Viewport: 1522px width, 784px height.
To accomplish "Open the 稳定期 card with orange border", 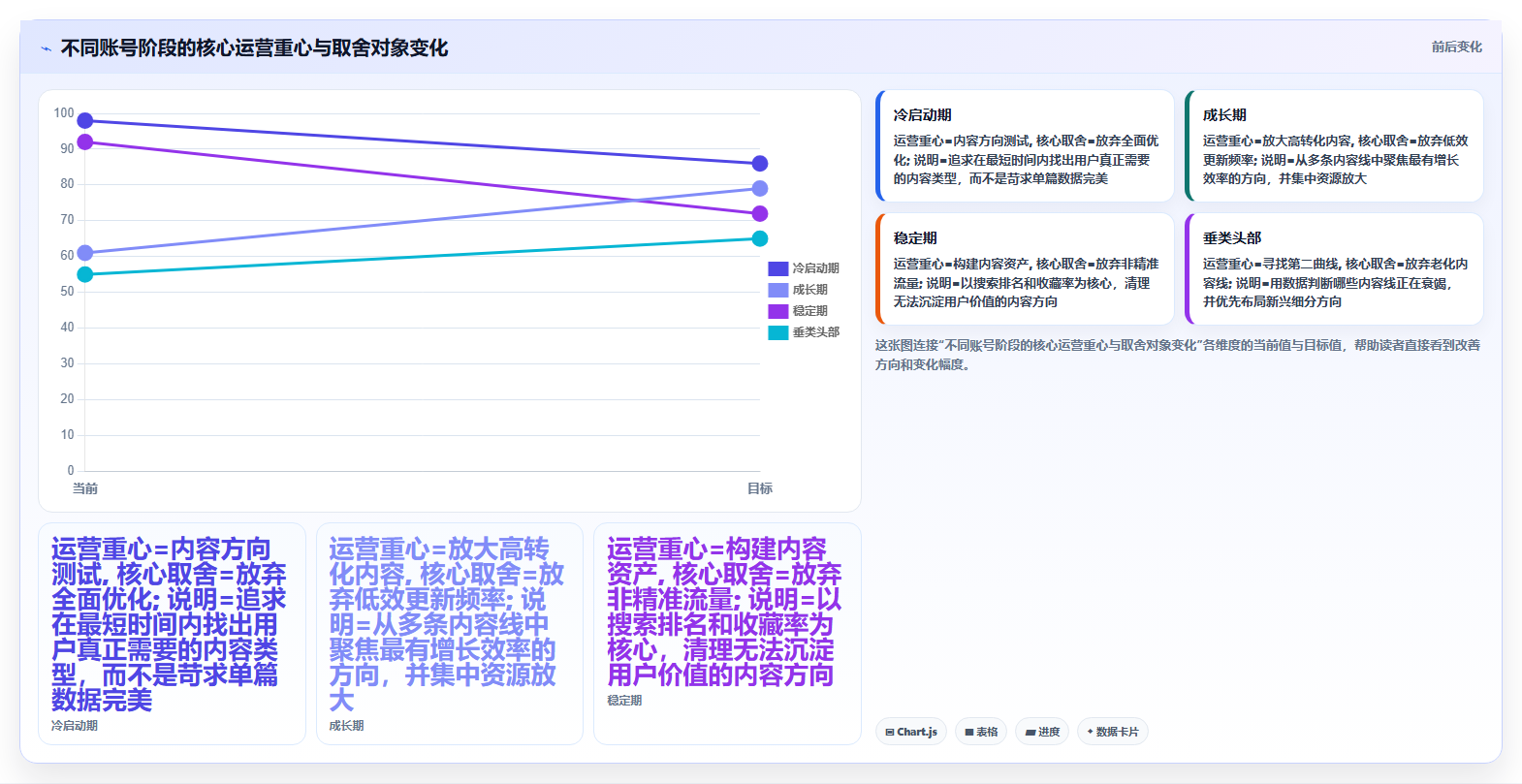I will (x=1025, y=269).
